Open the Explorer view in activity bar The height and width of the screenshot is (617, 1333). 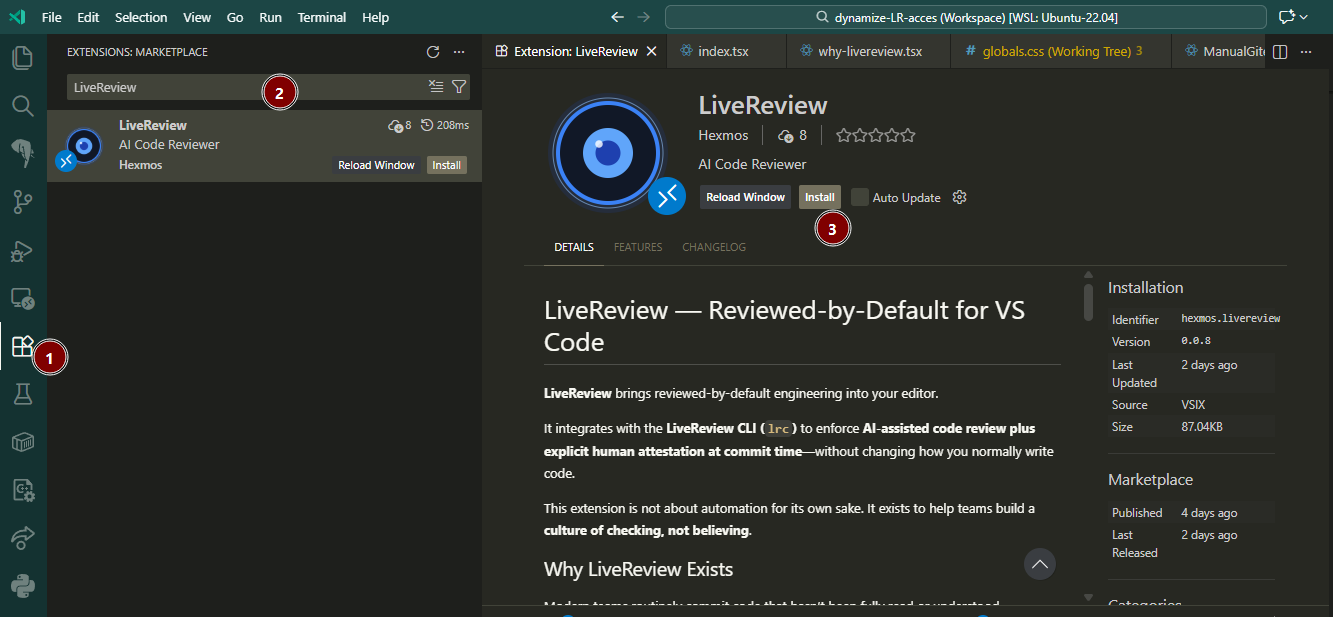tap(22, 57)
